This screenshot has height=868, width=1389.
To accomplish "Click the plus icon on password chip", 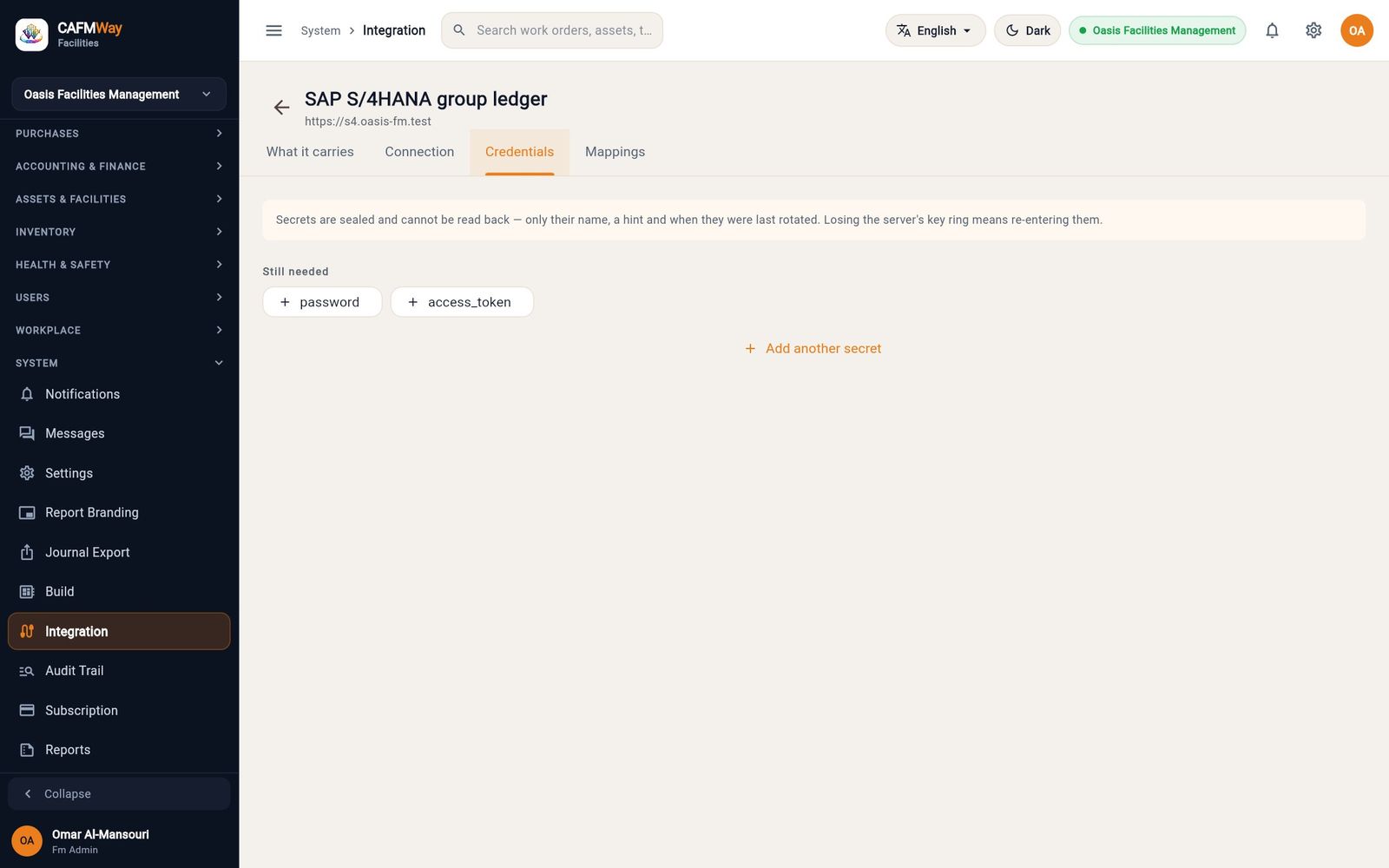I will [285, 302].
